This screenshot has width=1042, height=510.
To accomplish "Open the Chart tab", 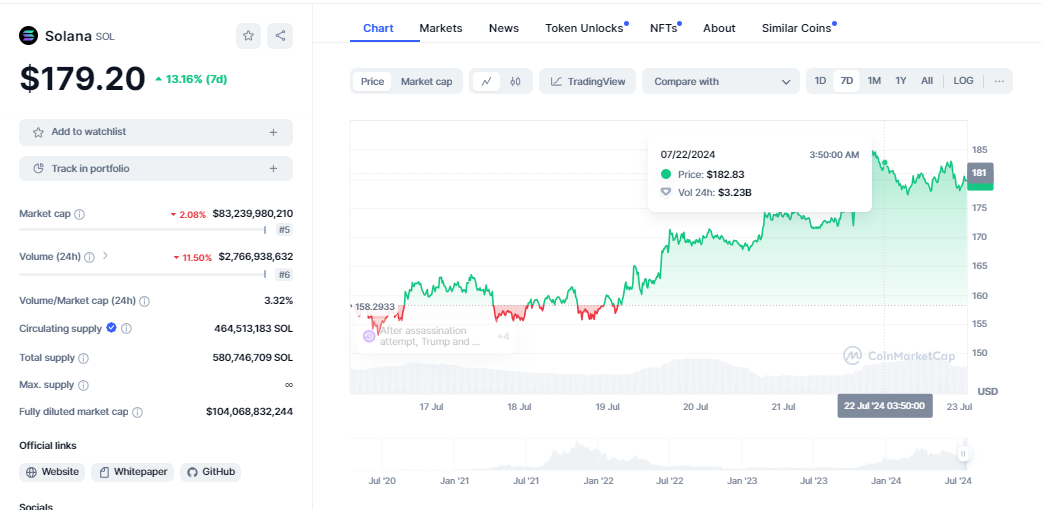I will point(378,29).
